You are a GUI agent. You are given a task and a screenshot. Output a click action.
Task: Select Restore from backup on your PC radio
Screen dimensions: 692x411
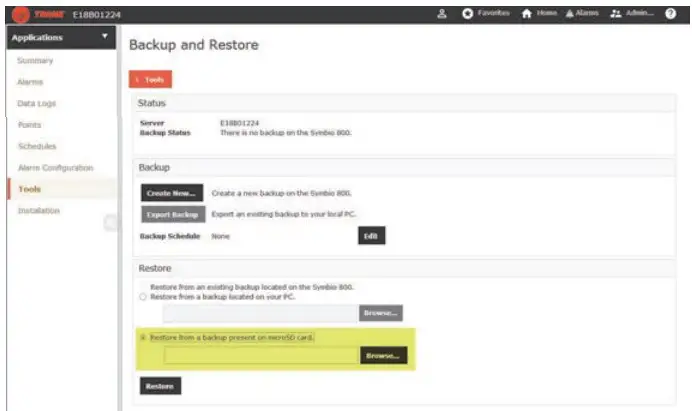click(x=143, y=297)
